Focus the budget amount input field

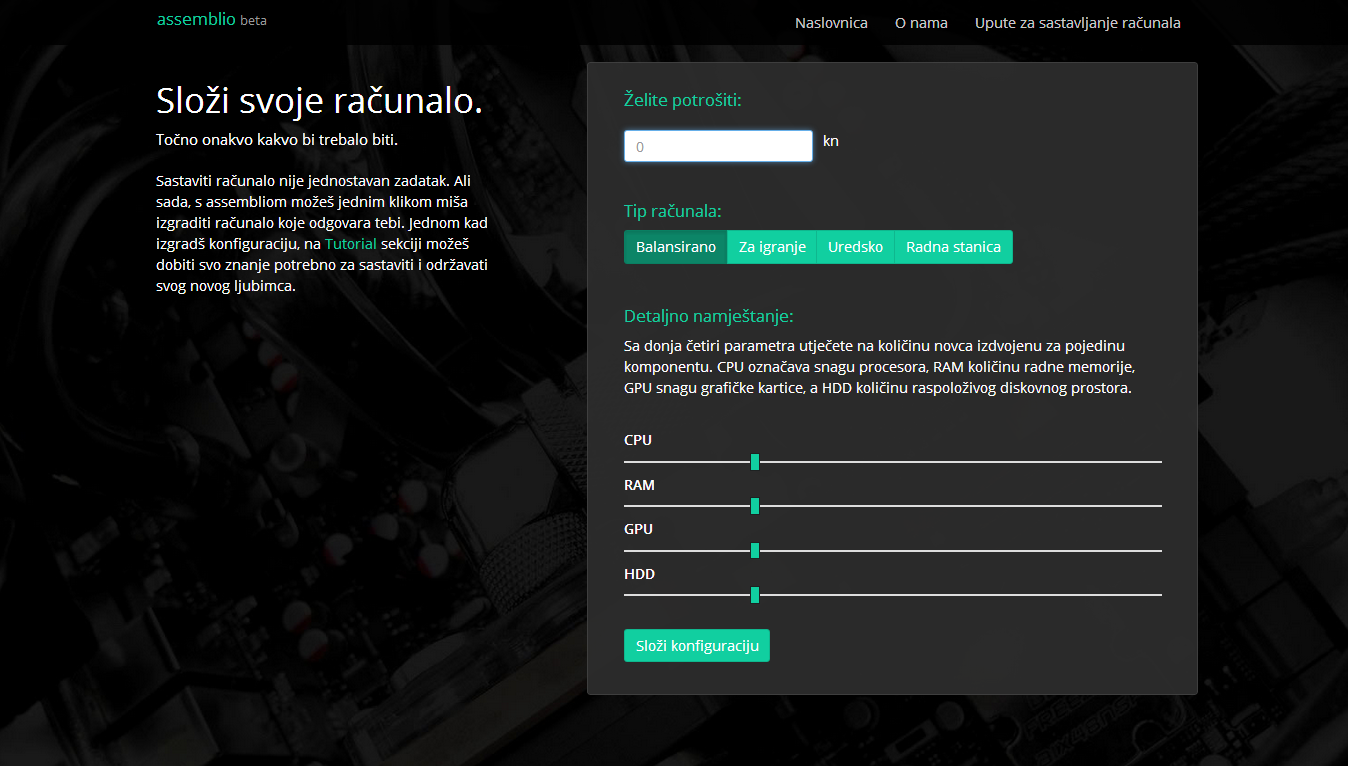[718, 146]
